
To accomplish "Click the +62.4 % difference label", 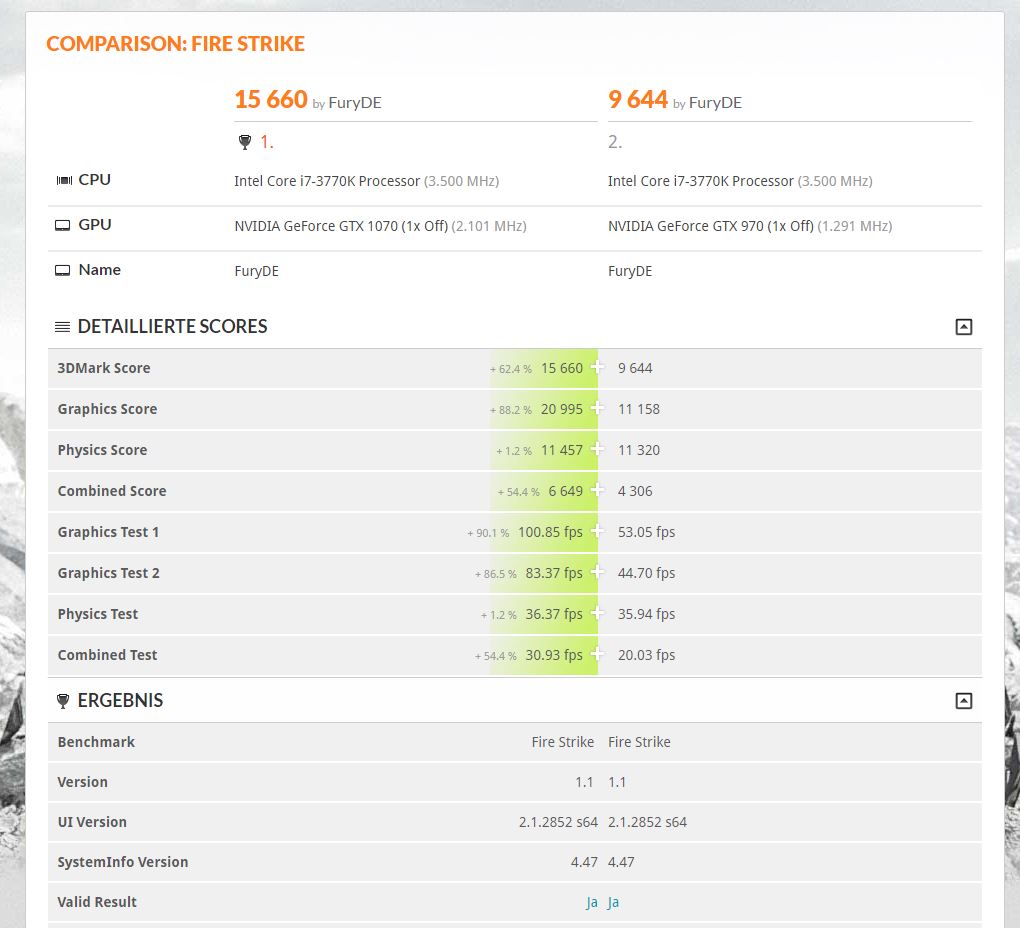I will tap(511, 369).
